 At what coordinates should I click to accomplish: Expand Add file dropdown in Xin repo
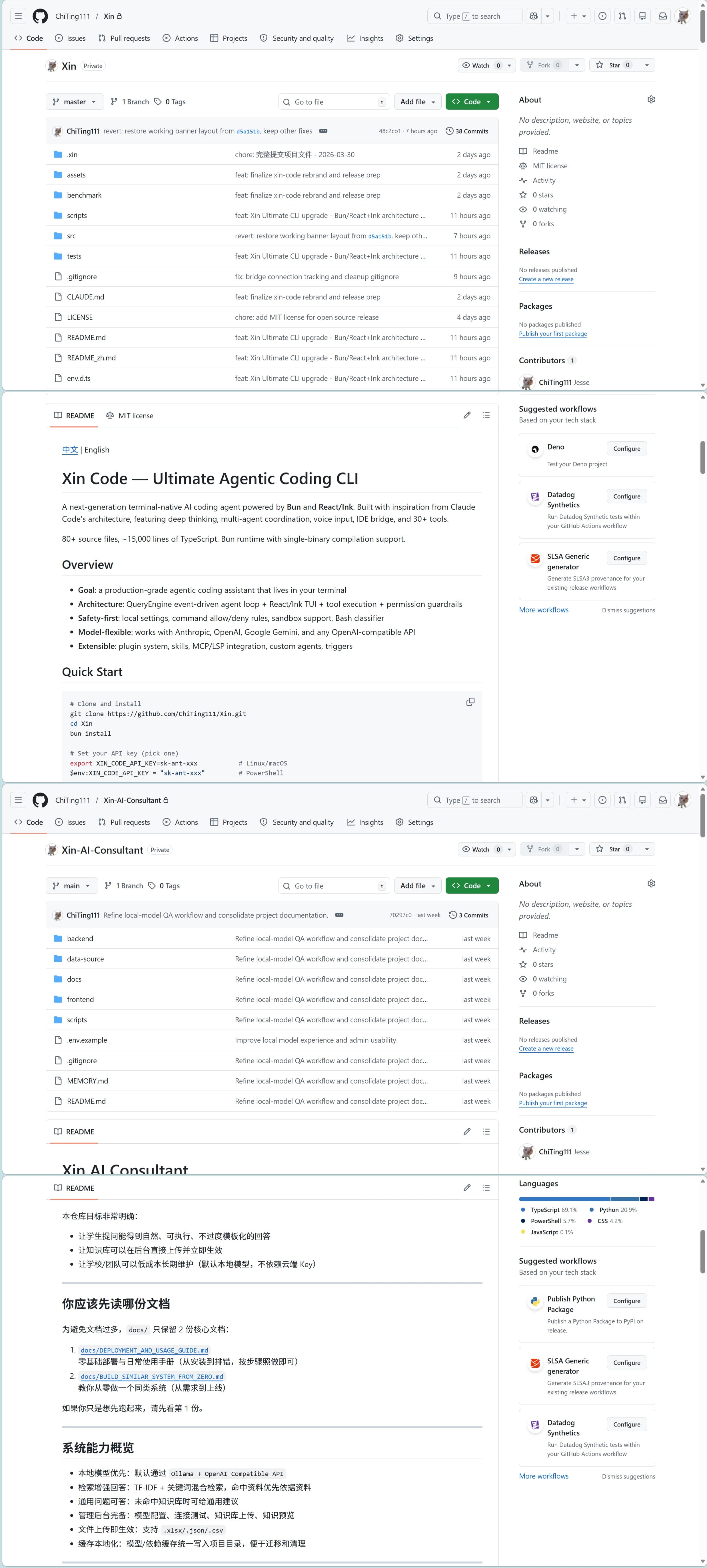(417, 102)
